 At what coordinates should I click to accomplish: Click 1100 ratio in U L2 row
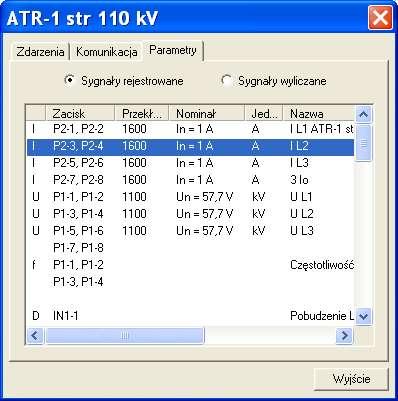(x=134, y=214)
